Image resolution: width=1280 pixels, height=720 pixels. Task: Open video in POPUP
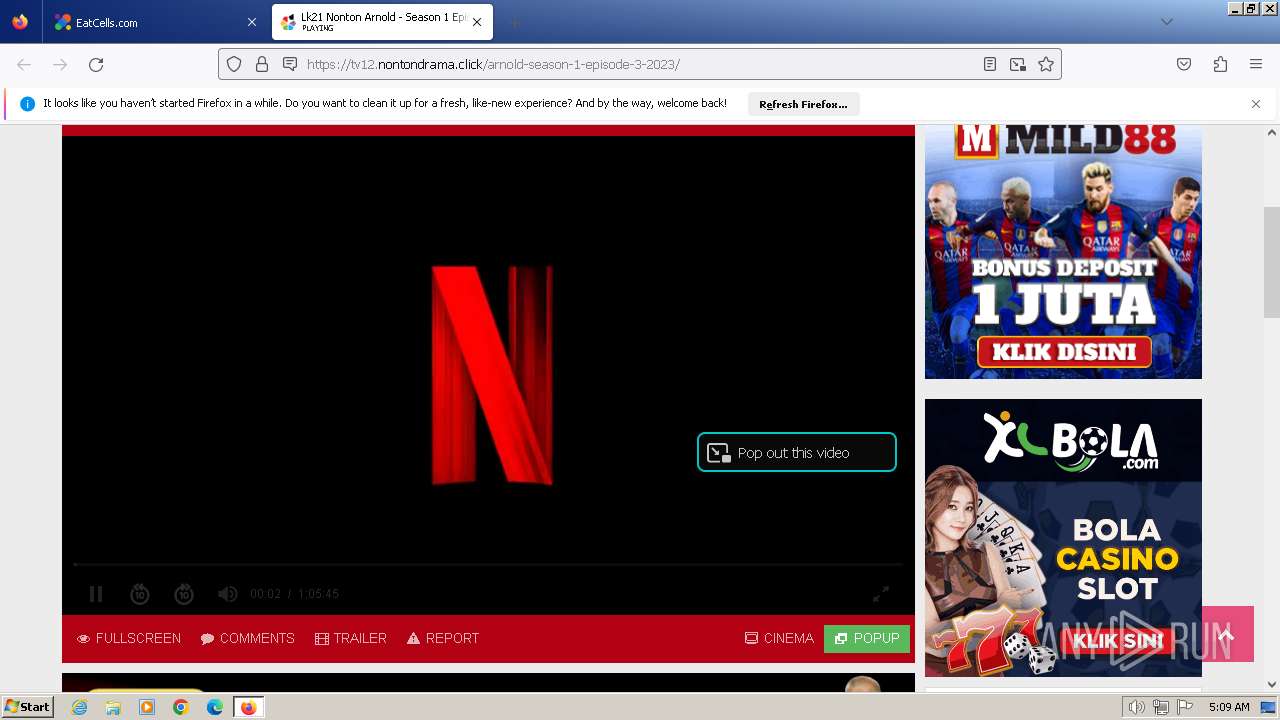pos(867,638)
